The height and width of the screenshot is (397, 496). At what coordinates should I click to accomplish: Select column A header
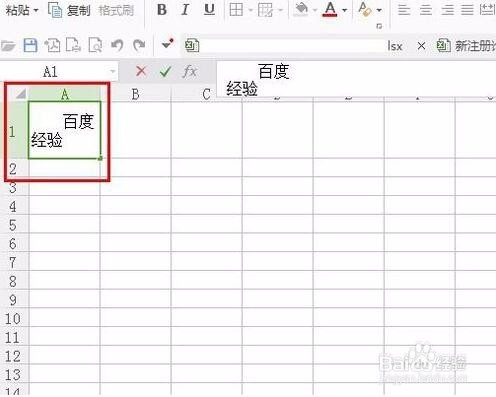pyautogui.click(x=65, y=94)
